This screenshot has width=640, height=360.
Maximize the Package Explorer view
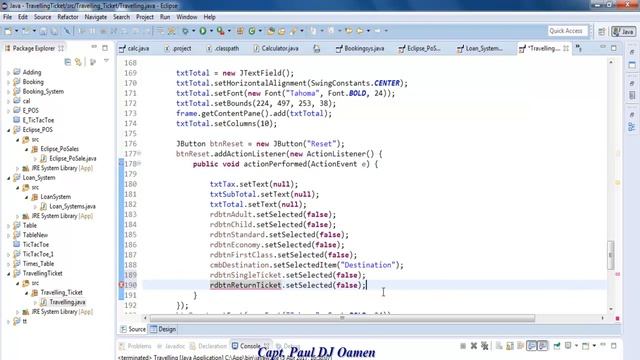105,48
